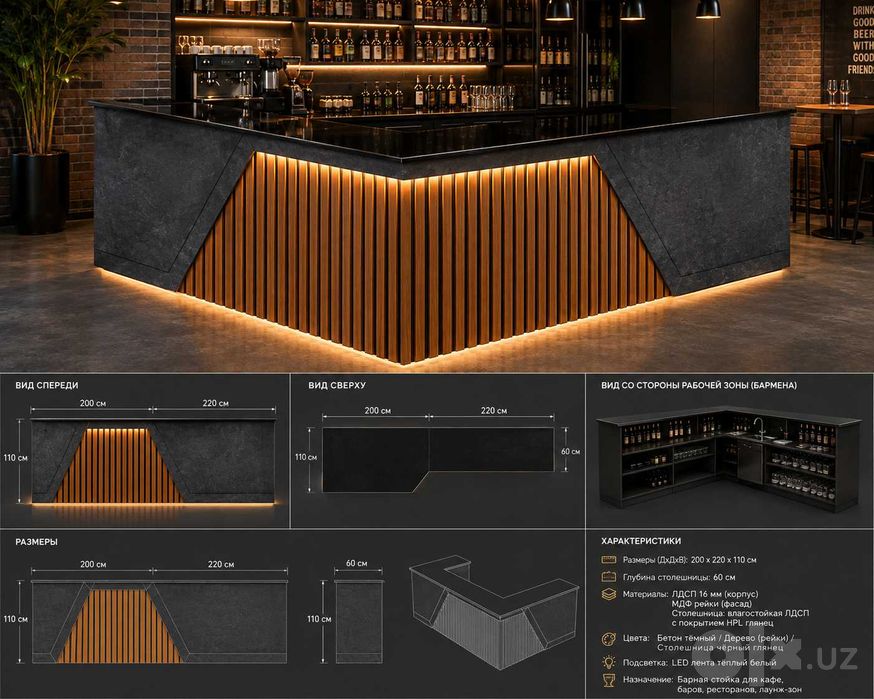This screenshot has width=874, height=699.
Task: Click the palette icon beside Цвета
Action: point(608,638)
